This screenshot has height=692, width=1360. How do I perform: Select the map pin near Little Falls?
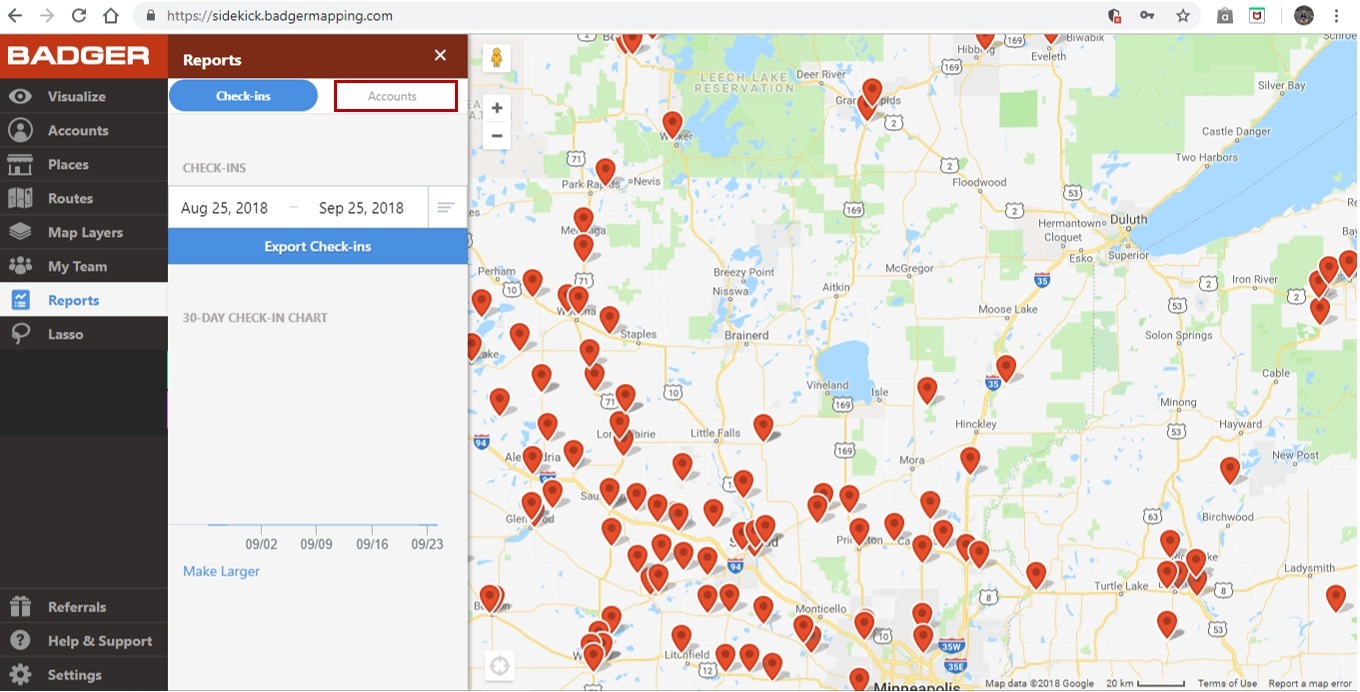coord(763,428)
